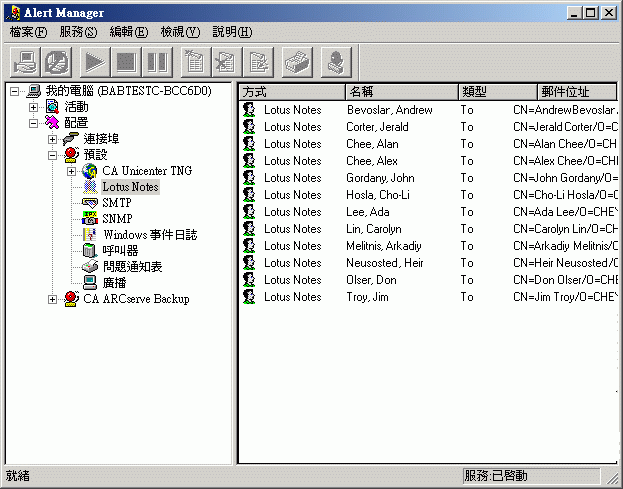
Task: Click the delete item toolbar icon
Action: coord(227,62)
